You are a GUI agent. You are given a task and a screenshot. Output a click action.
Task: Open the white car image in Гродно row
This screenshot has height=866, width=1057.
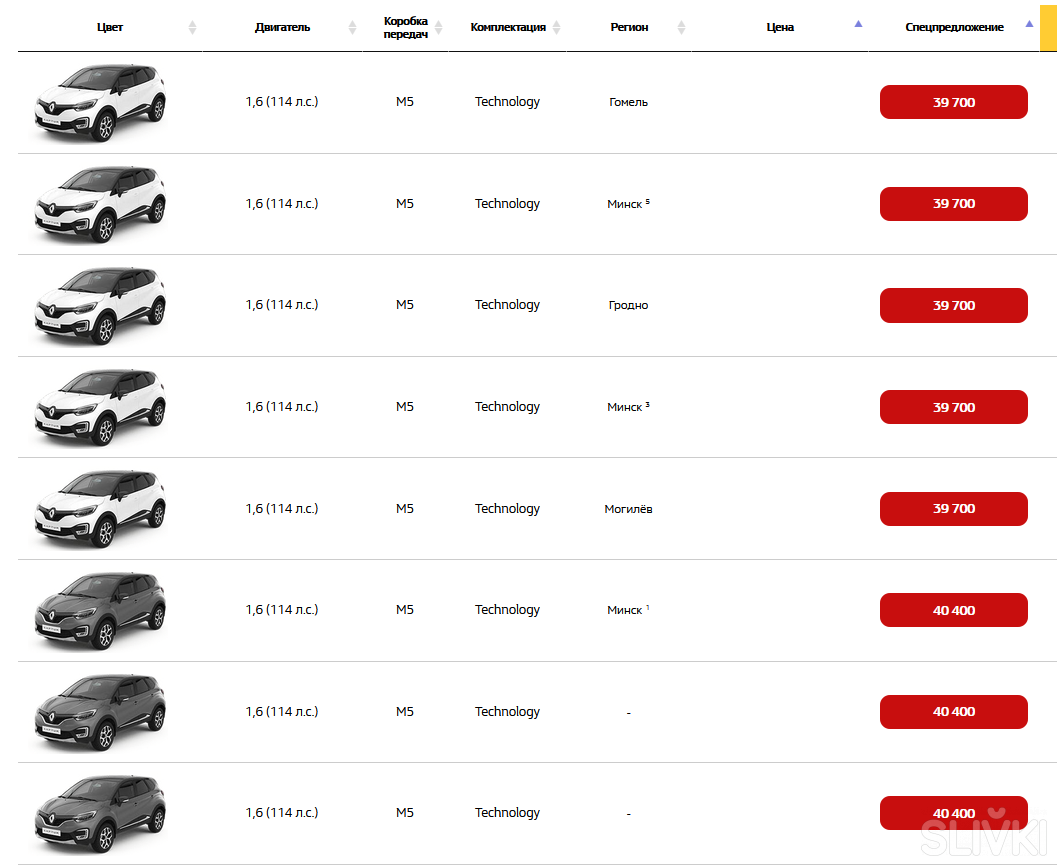[x=100, y=305]
